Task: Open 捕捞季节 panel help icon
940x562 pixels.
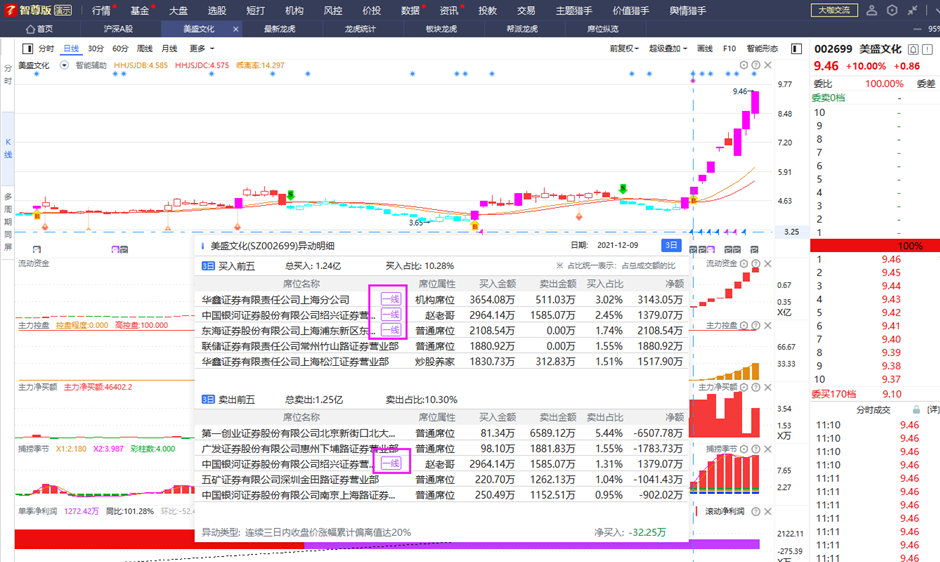Action: tap(756, 449)
